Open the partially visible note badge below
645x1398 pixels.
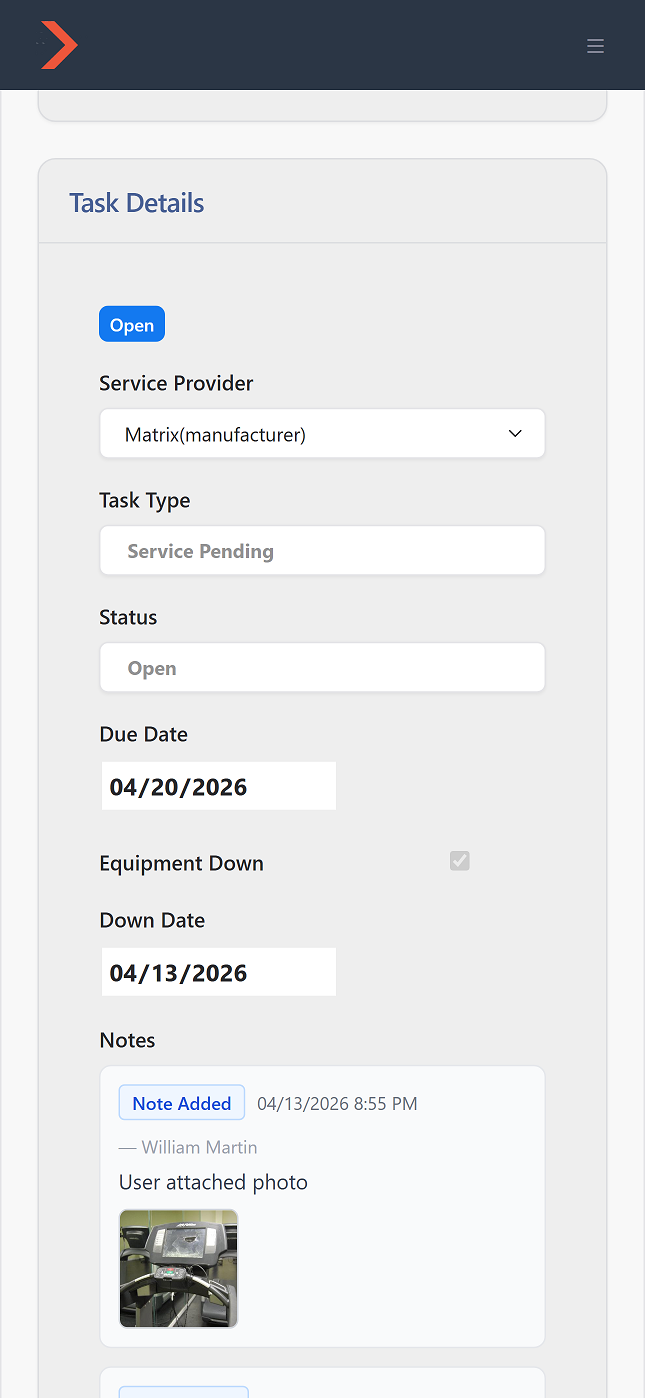[181, 1393]
